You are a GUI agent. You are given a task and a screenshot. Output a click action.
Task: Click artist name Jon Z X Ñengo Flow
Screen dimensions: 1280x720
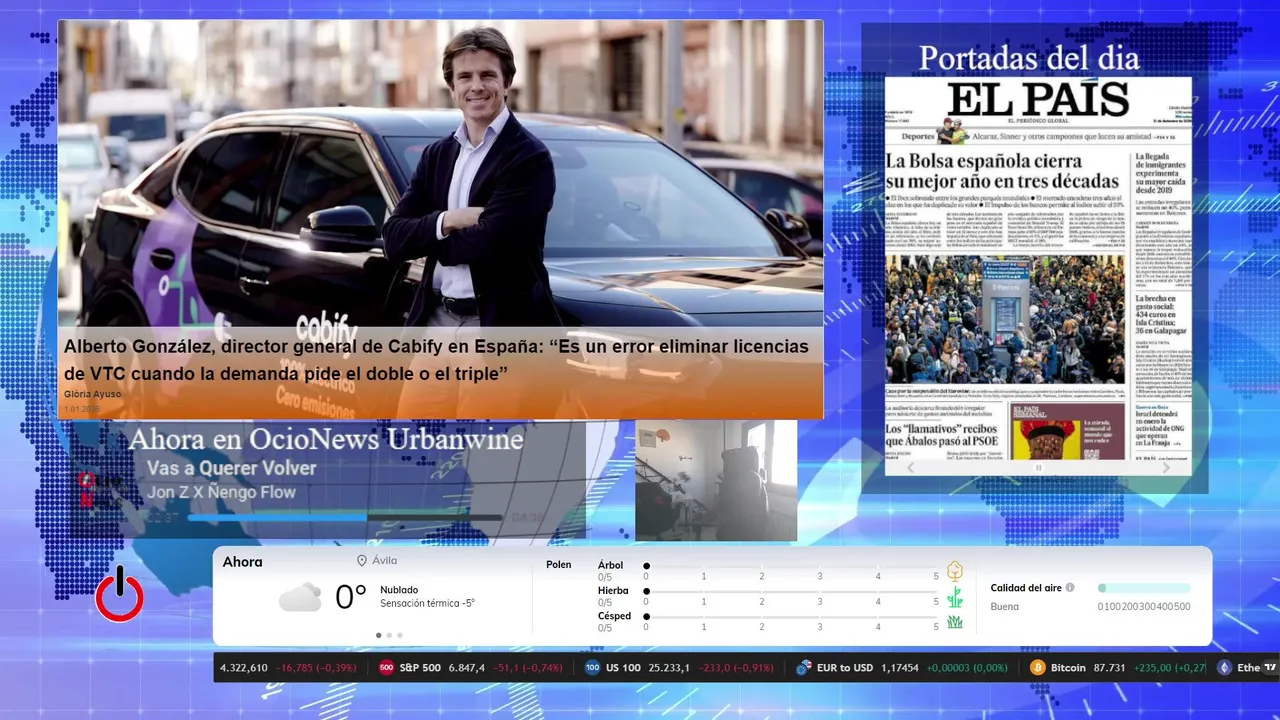(x=221, y=492)
